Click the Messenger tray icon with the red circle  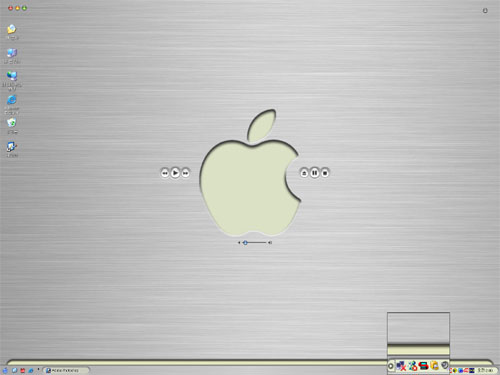(x=413, y=366)
